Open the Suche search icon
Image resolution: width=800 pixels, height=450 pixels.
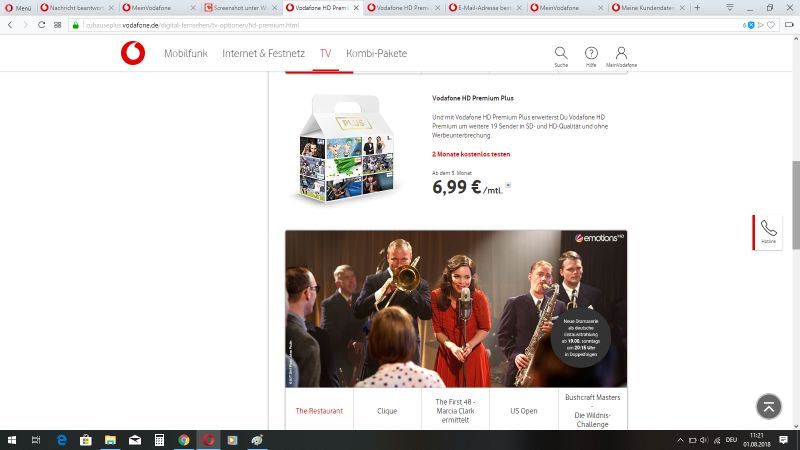tap(561, 56)
